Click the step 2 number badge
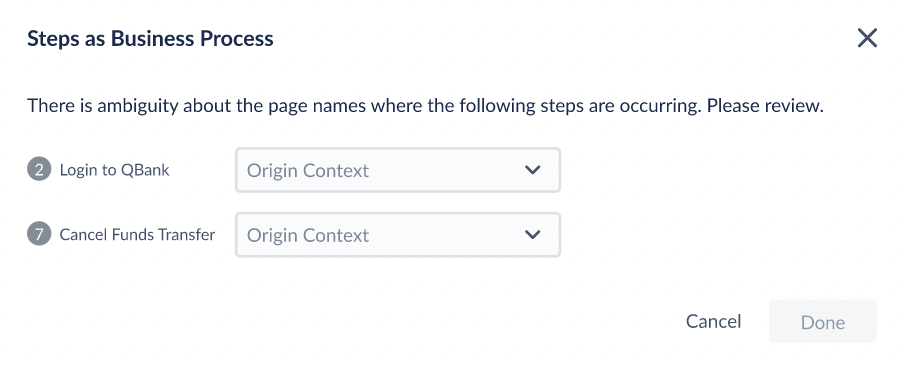 click(39, 170)
